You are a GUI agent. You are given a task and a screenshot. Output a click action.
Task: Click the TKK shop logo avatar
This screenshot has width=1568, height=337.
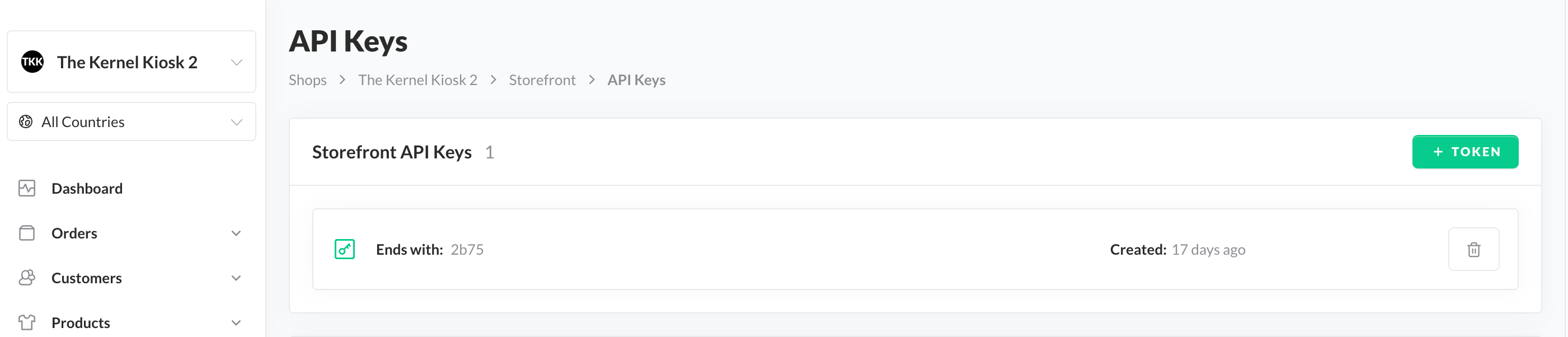(x=32, y=62)
